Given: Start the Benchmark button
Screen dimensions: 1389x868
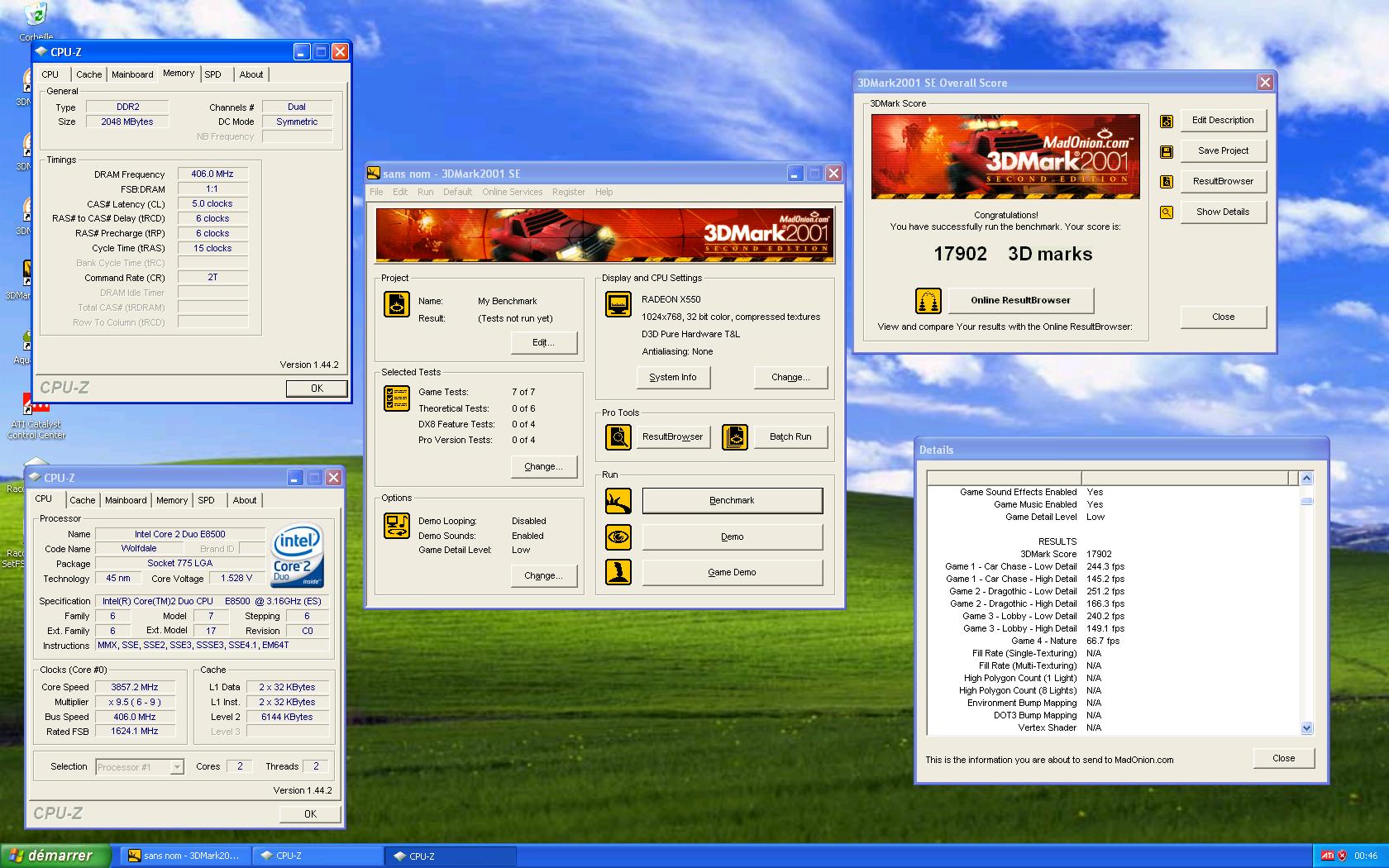Looking at the screenshot, I should tap(733, 500).
